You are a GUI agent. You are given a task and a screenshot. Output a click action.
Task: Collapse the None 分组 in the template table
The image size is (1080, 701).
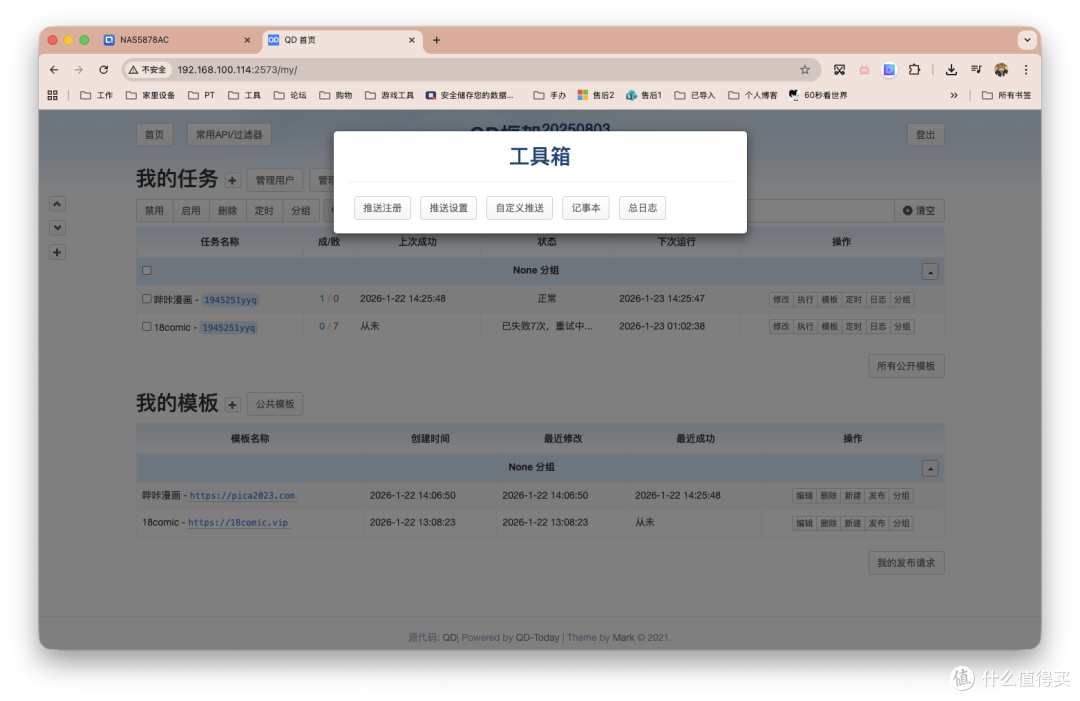pos(930,469)
